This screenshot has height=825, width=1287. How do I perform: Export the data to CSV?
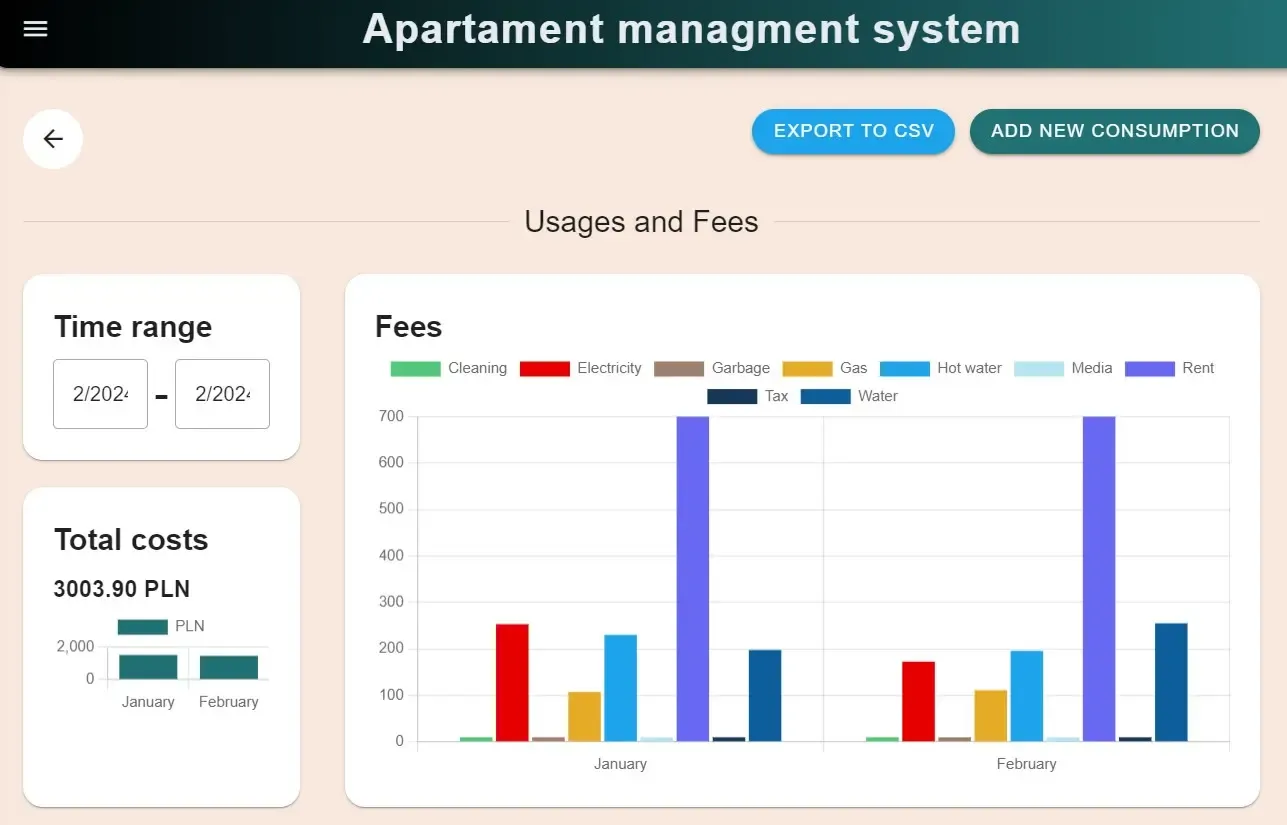[854, 131]
